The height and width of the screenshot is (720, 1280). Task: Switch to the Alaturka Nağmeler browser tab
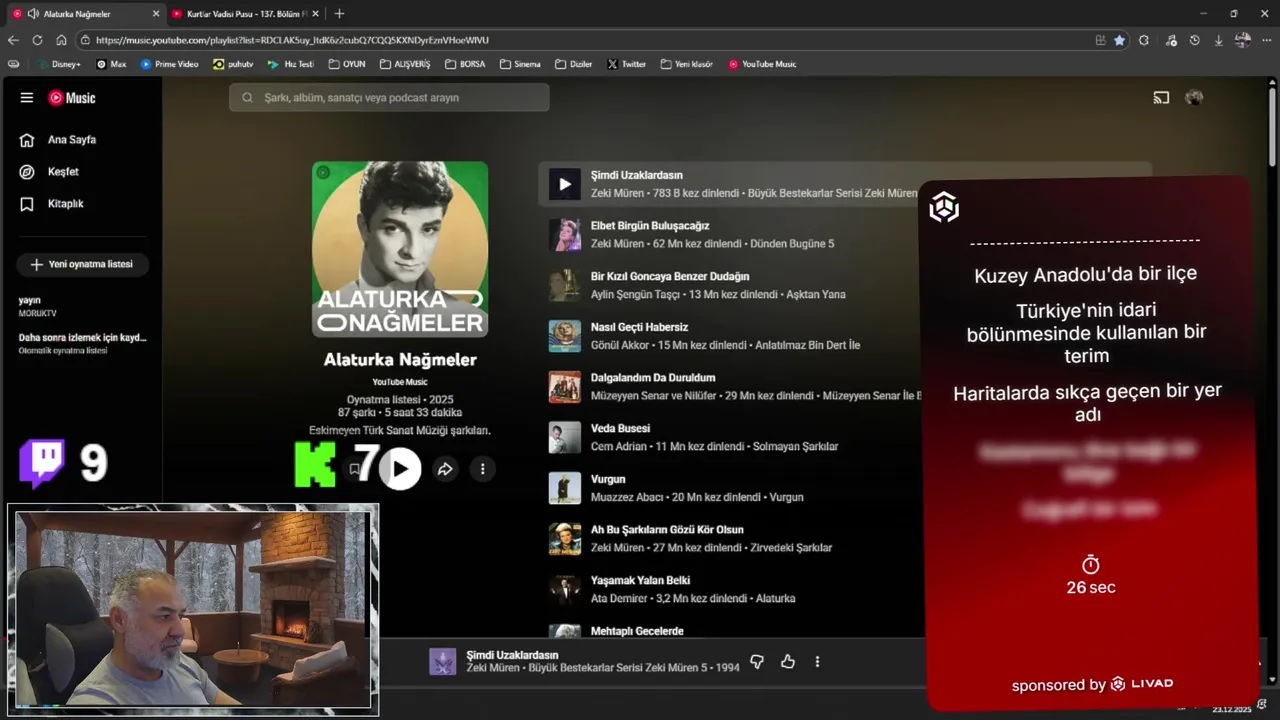pos(85,13)
